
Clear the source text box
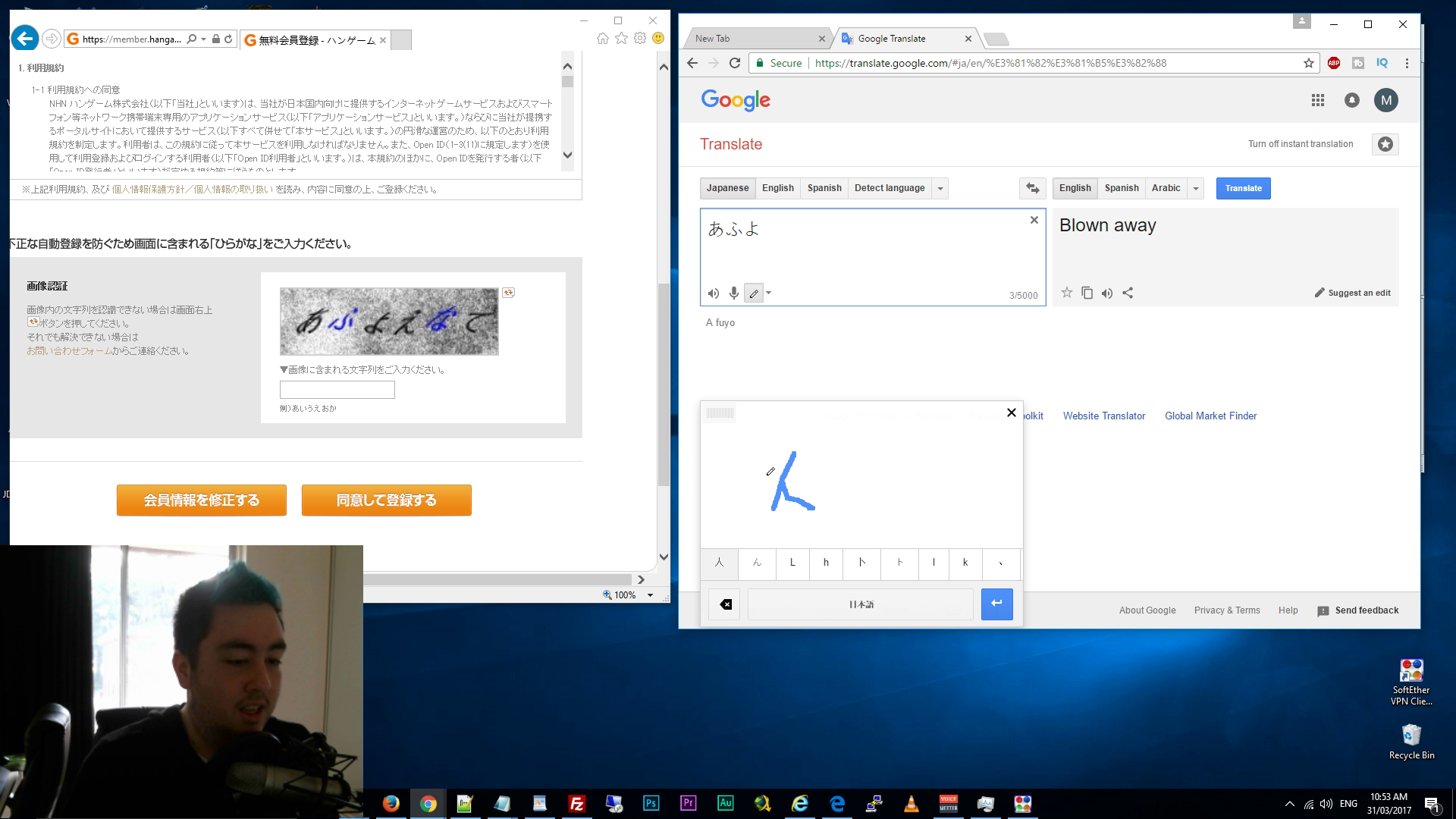[x=1034, y=220]
